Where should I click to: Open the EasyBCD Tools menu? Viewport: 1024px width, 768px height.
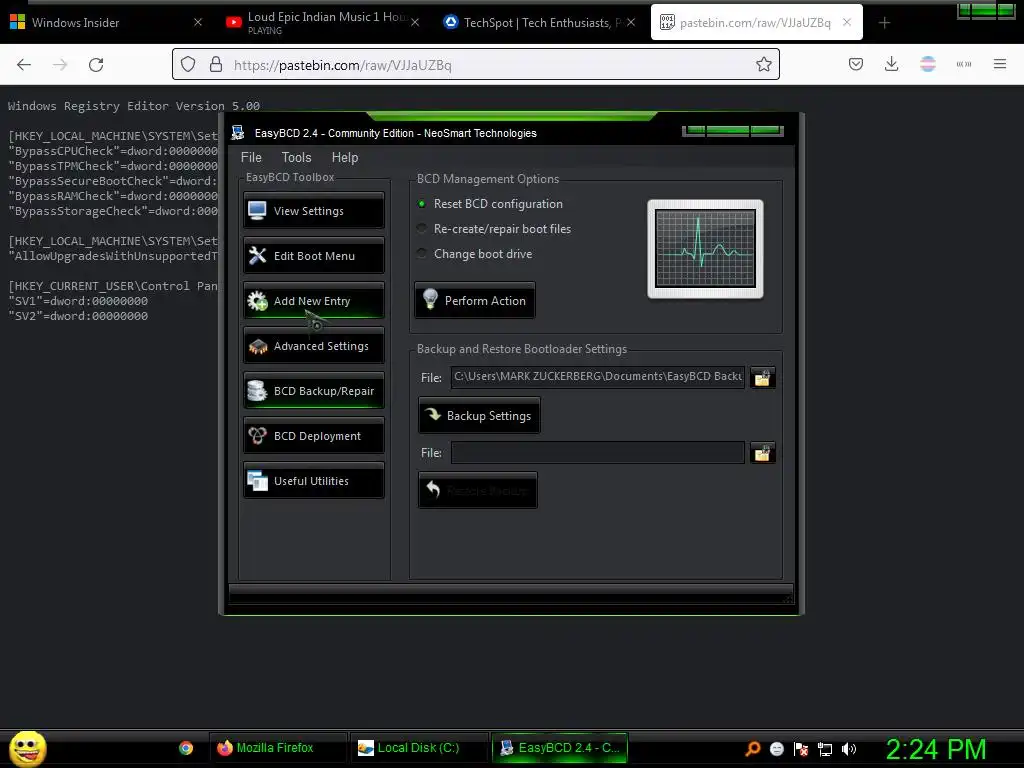[296, 157]
